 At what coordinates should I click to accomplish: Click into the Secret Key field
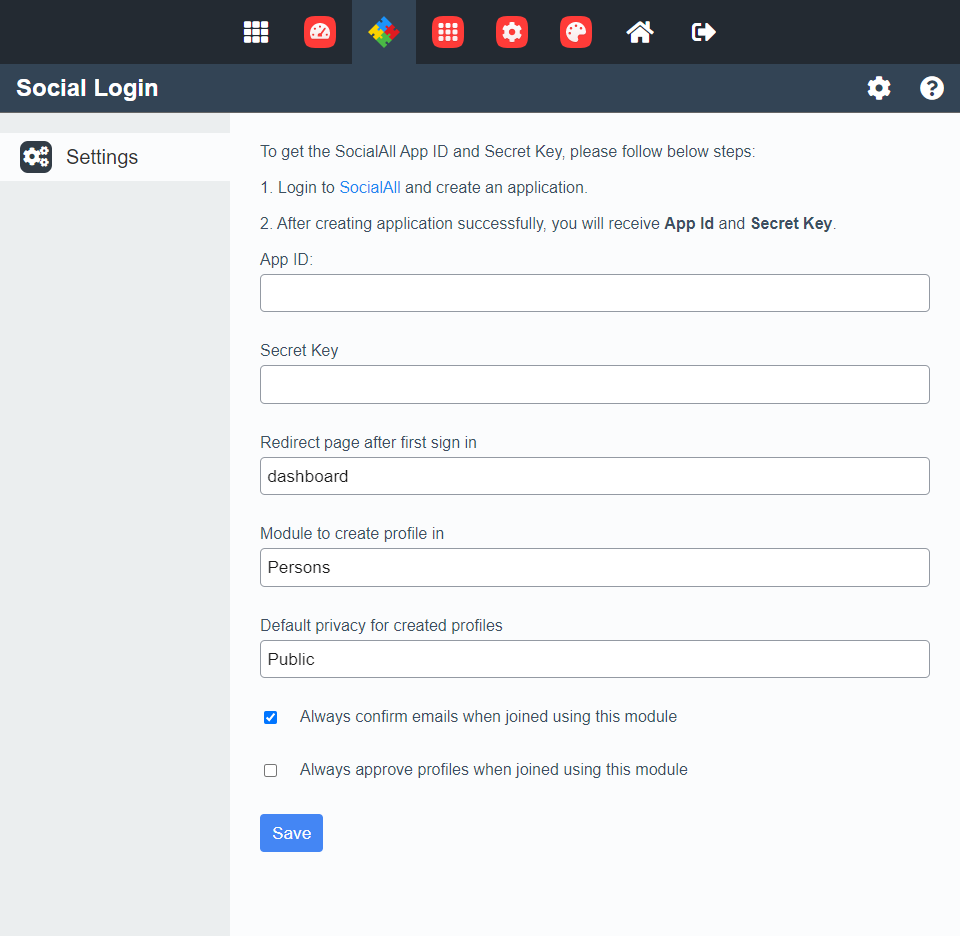click(x=594, y=384)
